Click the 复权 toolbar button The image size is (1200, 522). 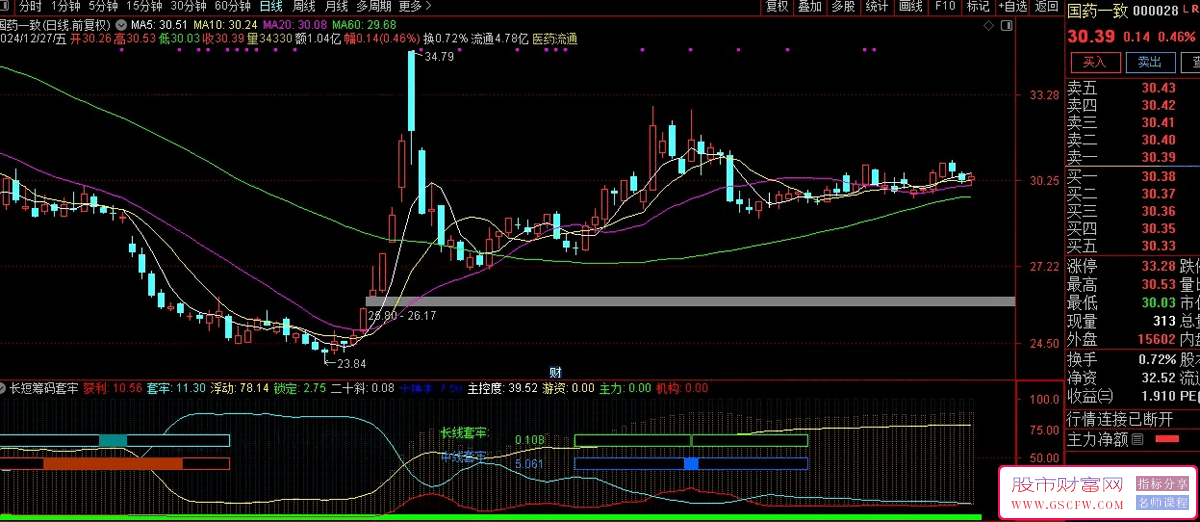pos(777,6)
